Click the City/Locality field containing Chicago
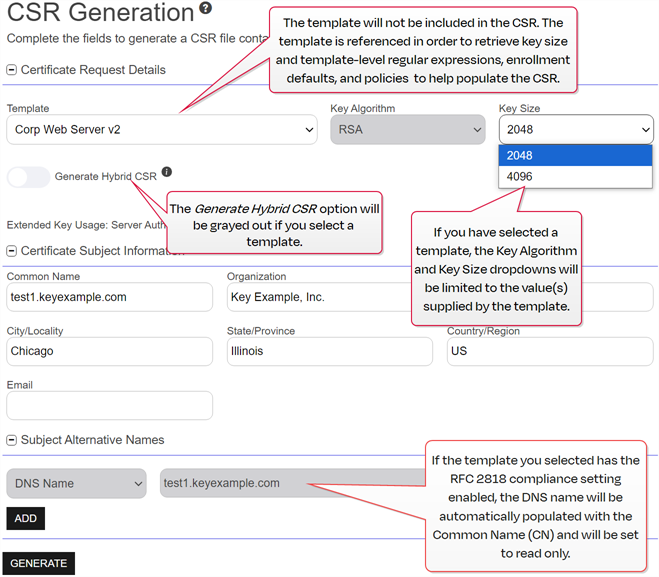Image resolution: width=659 pixels, height=577 pixels. click(x=109, y=351)
